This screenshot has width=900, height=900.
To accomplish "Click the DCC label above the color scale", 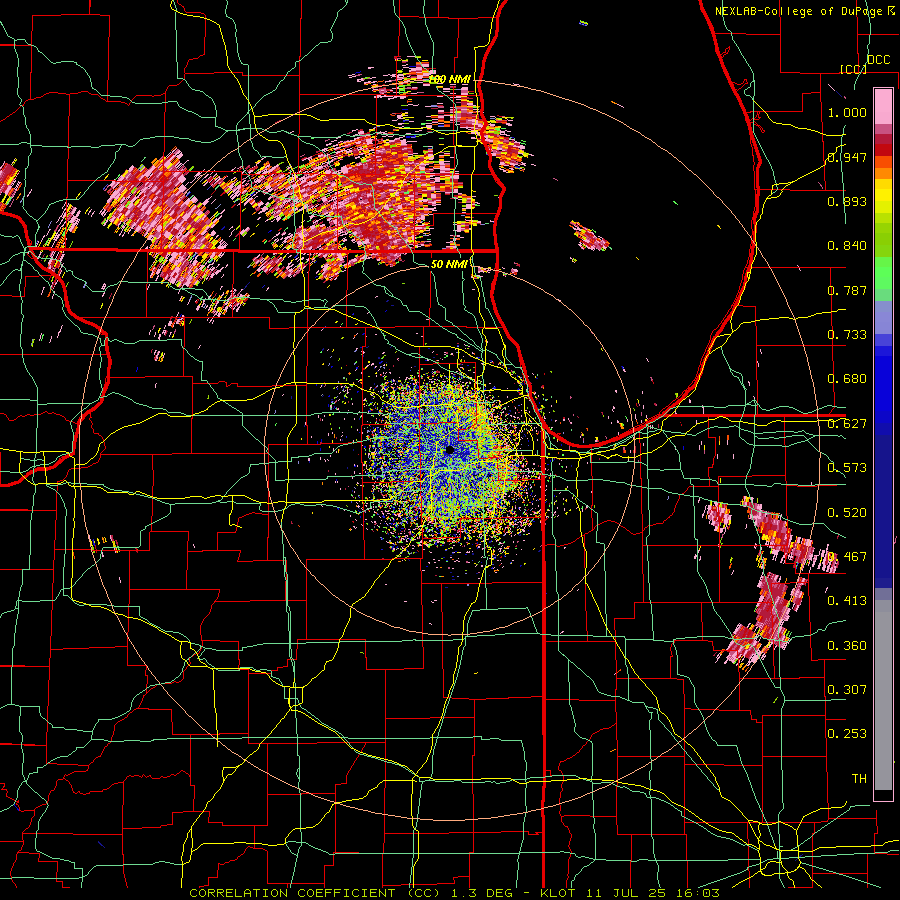I will (x=878, y=60).
